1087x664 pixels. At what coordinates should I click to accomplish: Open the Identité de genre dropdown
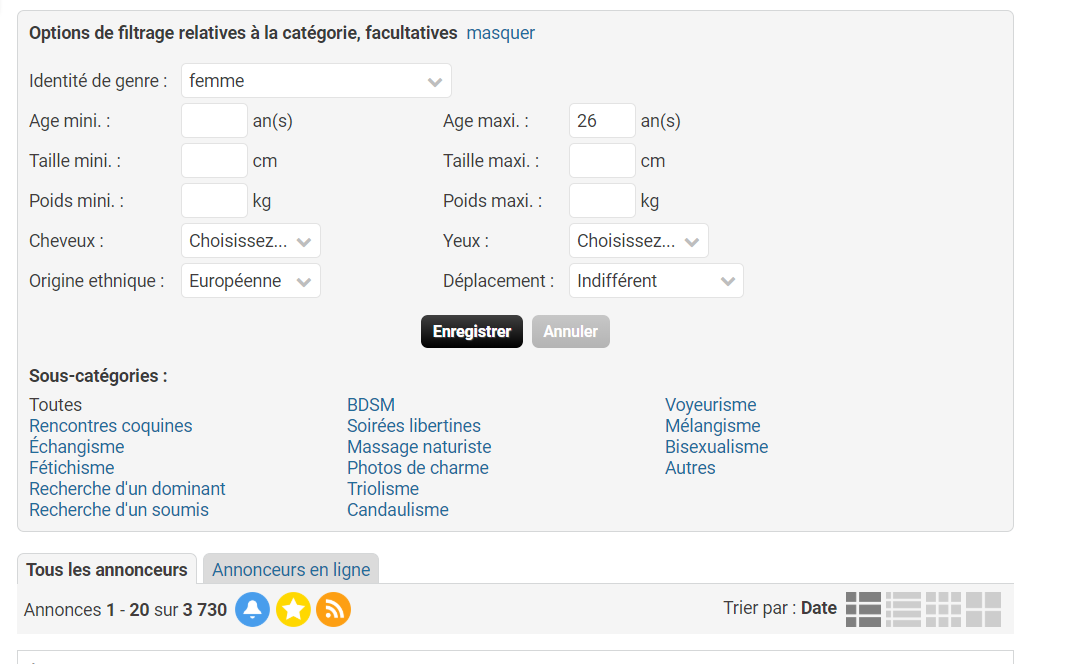point(316,81)
